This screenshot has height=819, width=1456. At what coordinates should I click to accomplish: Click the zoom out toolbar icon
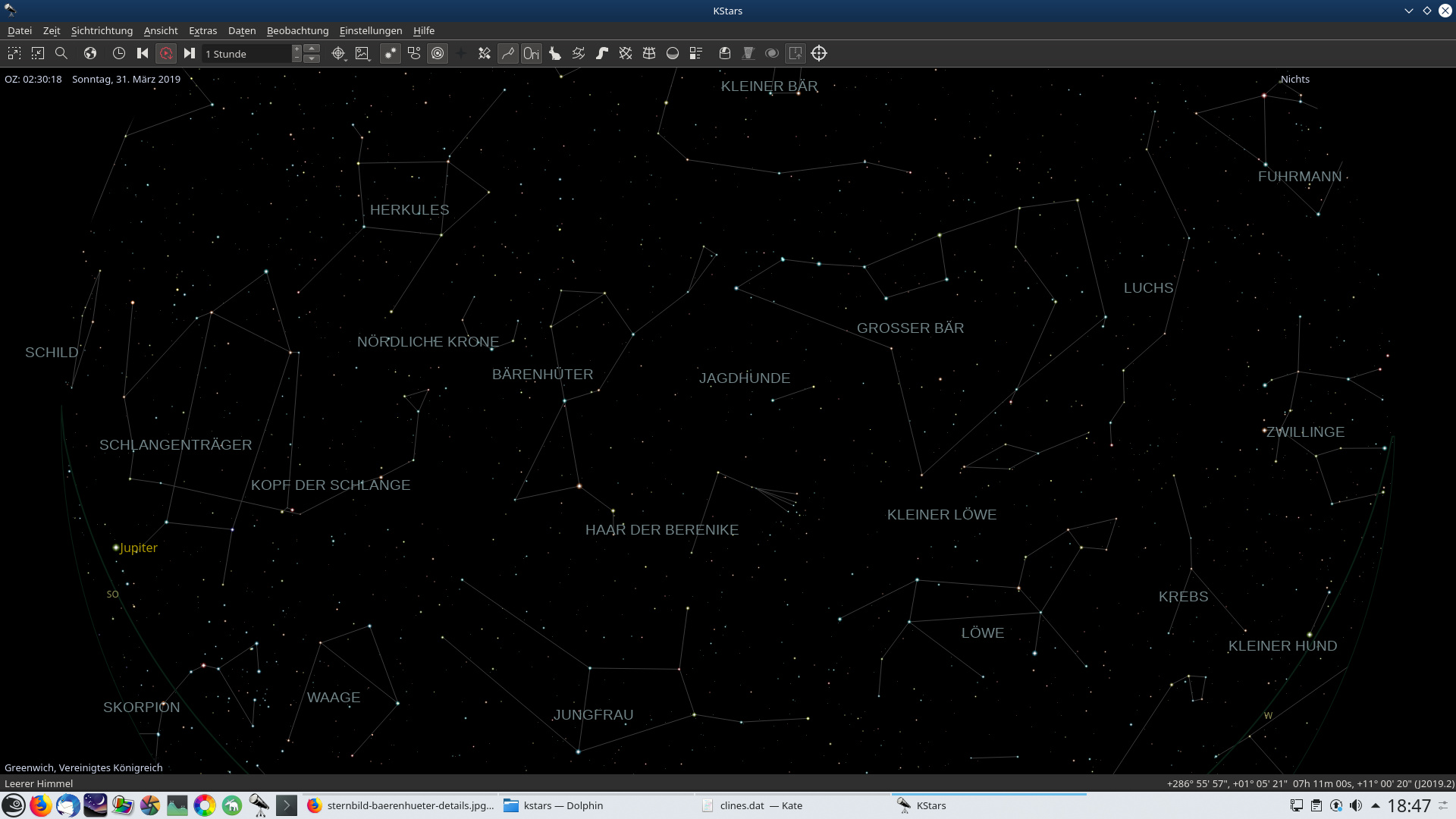click(x=38, y=53)
